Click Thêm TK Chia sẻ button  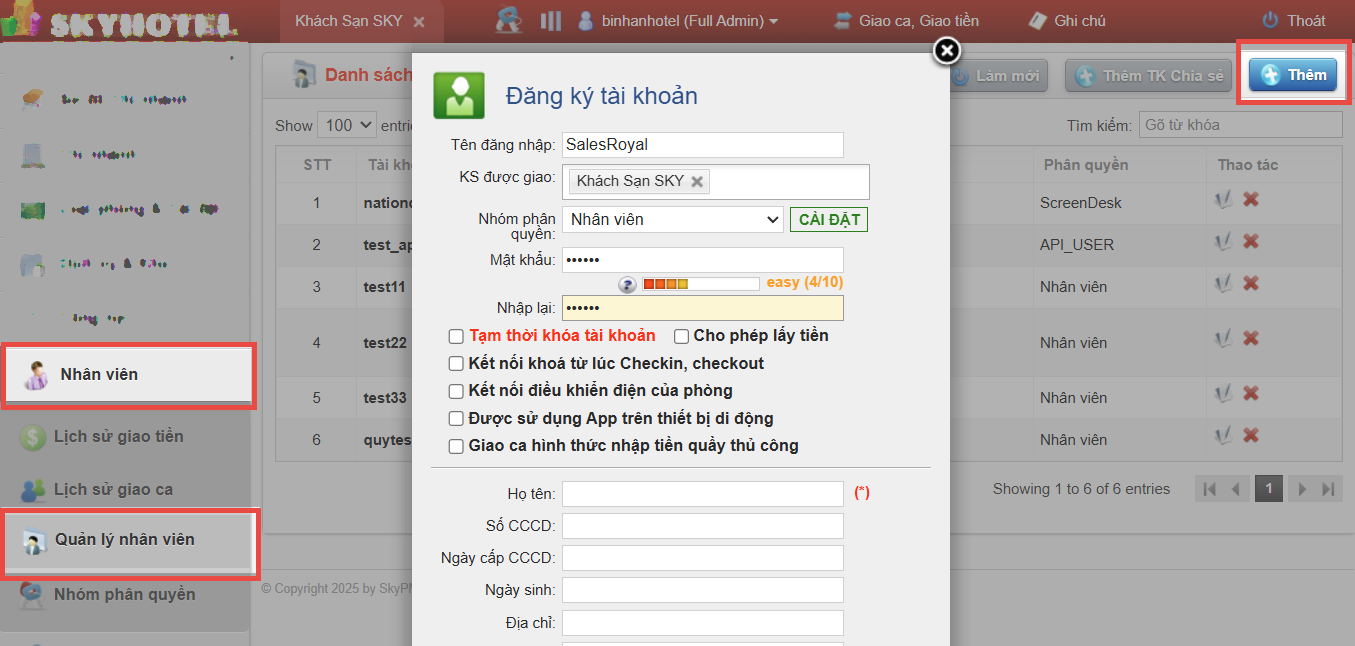(x=1148, y=76)
